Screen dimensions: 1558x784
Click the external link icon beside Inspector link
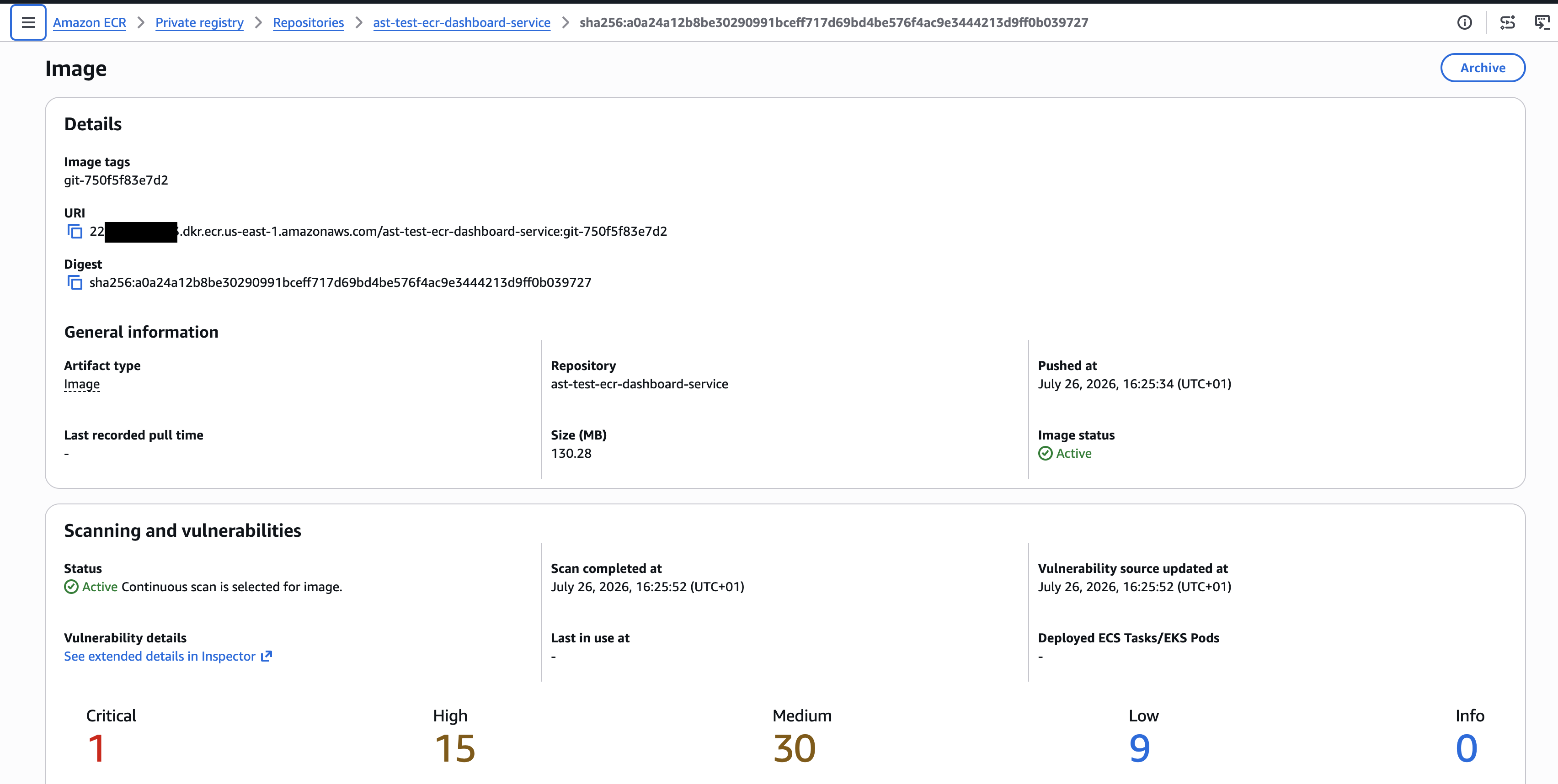[266, 656]
